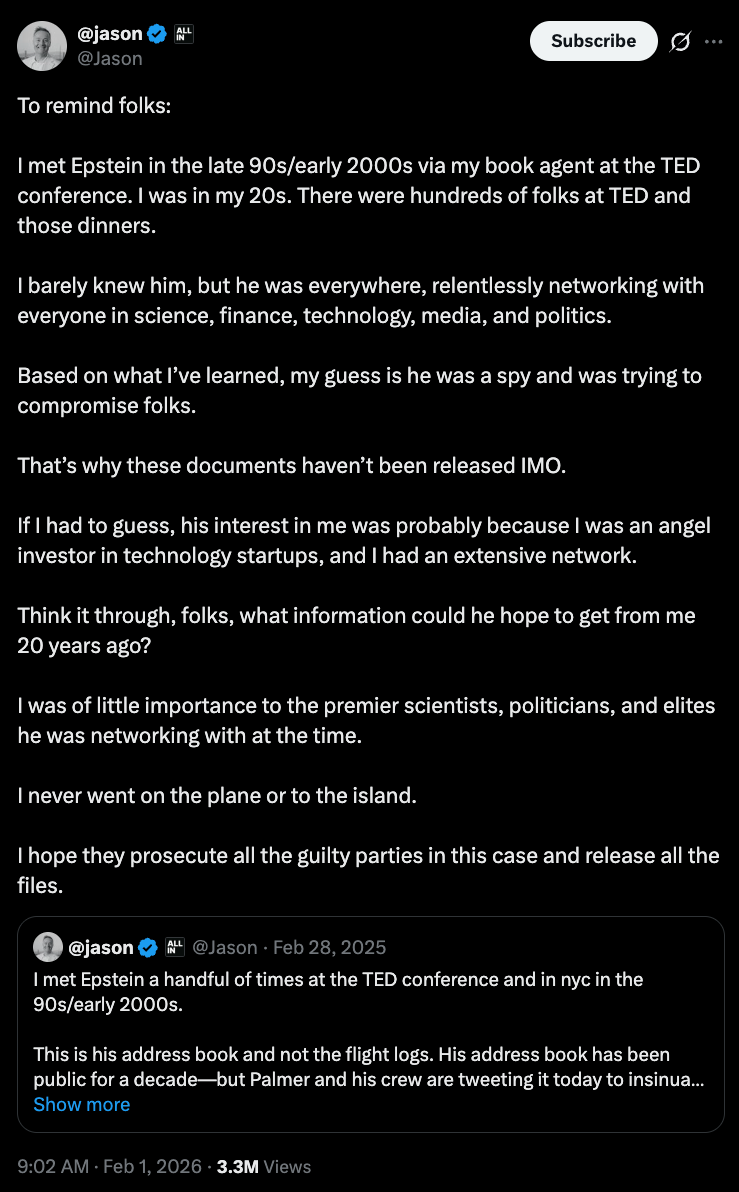Image resolution: width=739 pixels, height=1192 pixels.
Task: Click the blue verified badge beside the top @jason name
Action: click(158, 34)
